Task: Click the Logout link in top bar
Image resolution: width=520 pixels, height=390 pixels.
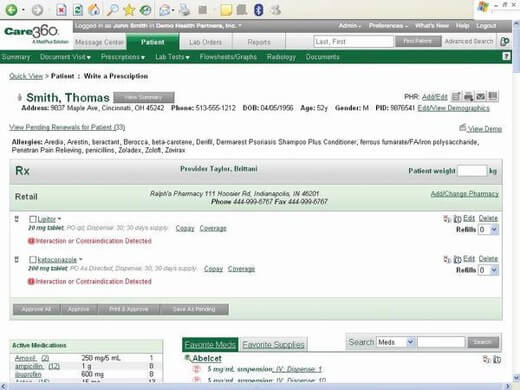Action: point(486,25)
